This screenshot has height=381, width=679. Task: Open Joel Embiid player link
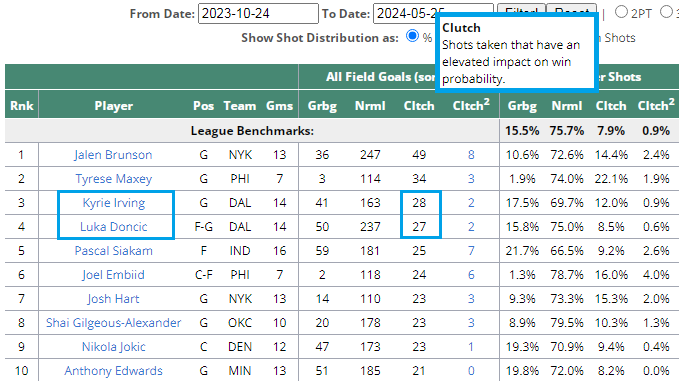[x=113, y=275]
